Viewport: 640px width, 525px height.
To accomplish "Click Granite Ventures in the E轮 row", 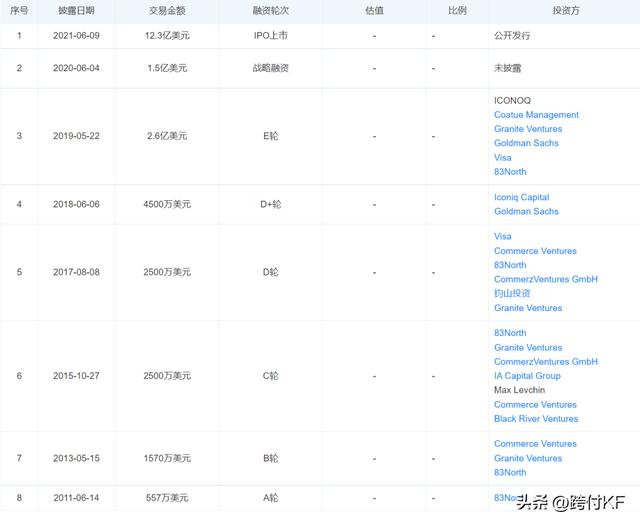I will pos(528,129).
